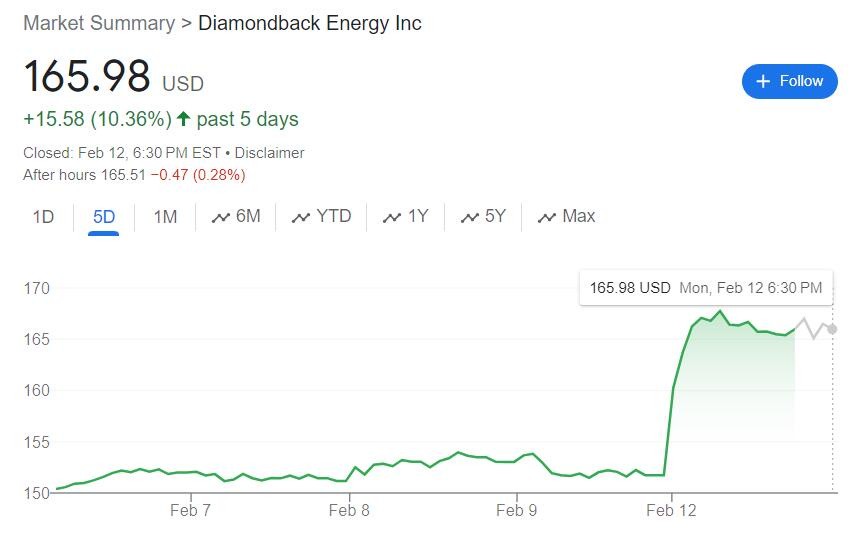Click the Feb 8 date label

349,510
